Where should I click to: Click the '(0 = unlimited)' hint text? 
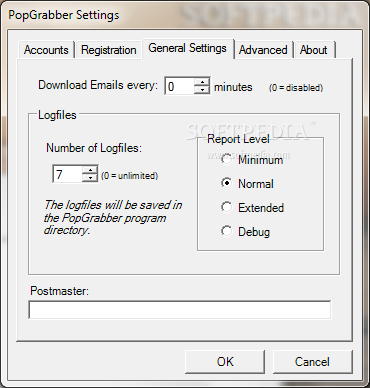[x=129, y=176]
